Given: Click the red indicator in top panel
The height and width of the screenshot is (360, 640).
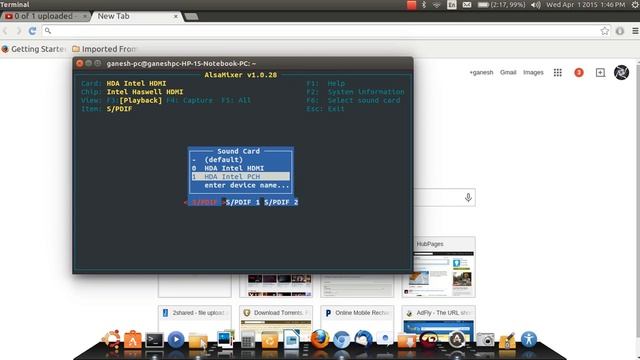Looking at the screenshot, I should [x=411, y=5].
